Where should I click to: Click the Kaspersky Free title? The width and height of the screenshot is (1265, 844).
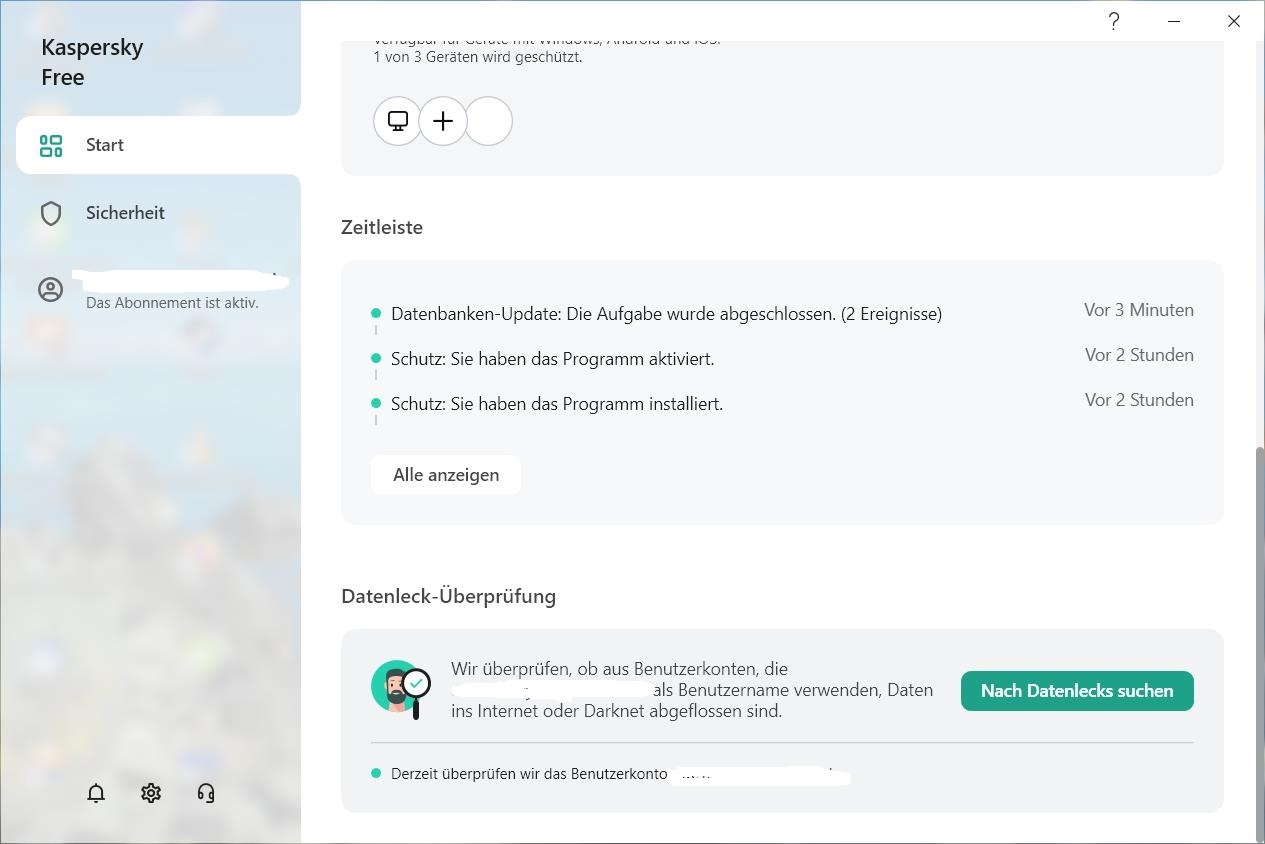coord(92,62)
